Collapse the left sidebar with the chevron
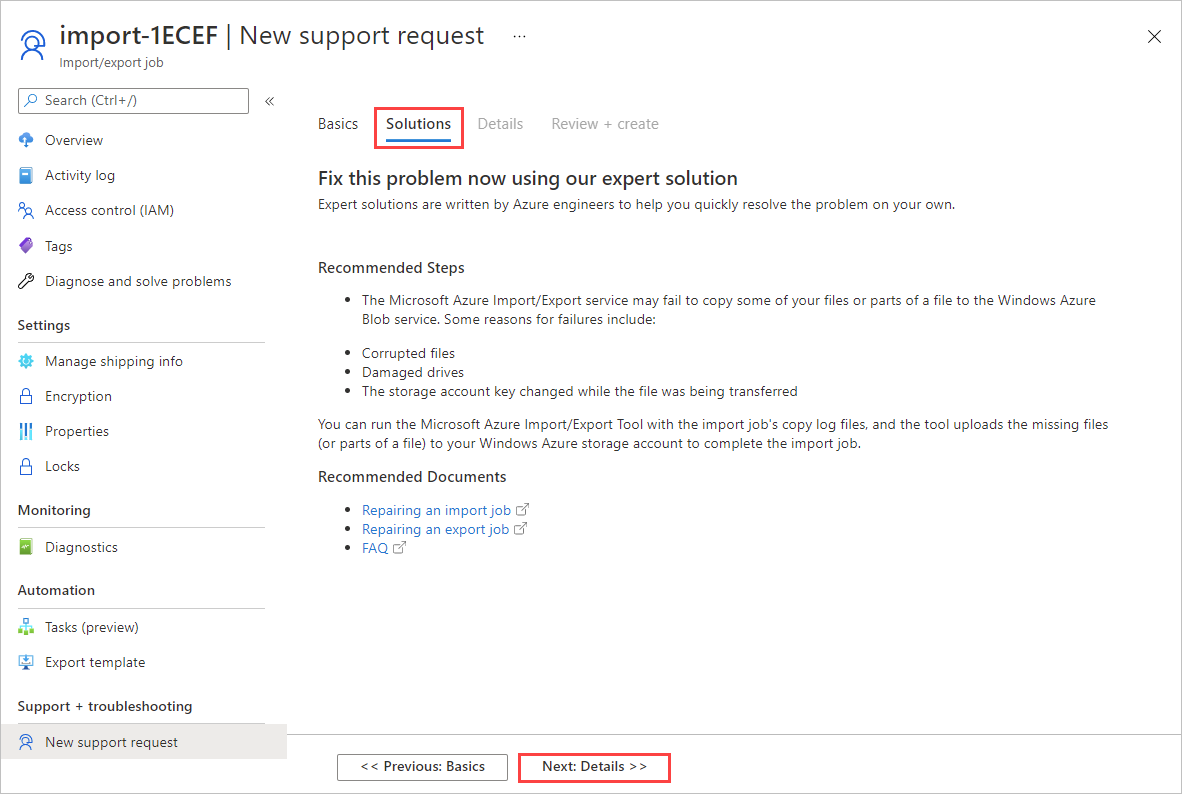The image size is (1182, 794). click(268, 100)
